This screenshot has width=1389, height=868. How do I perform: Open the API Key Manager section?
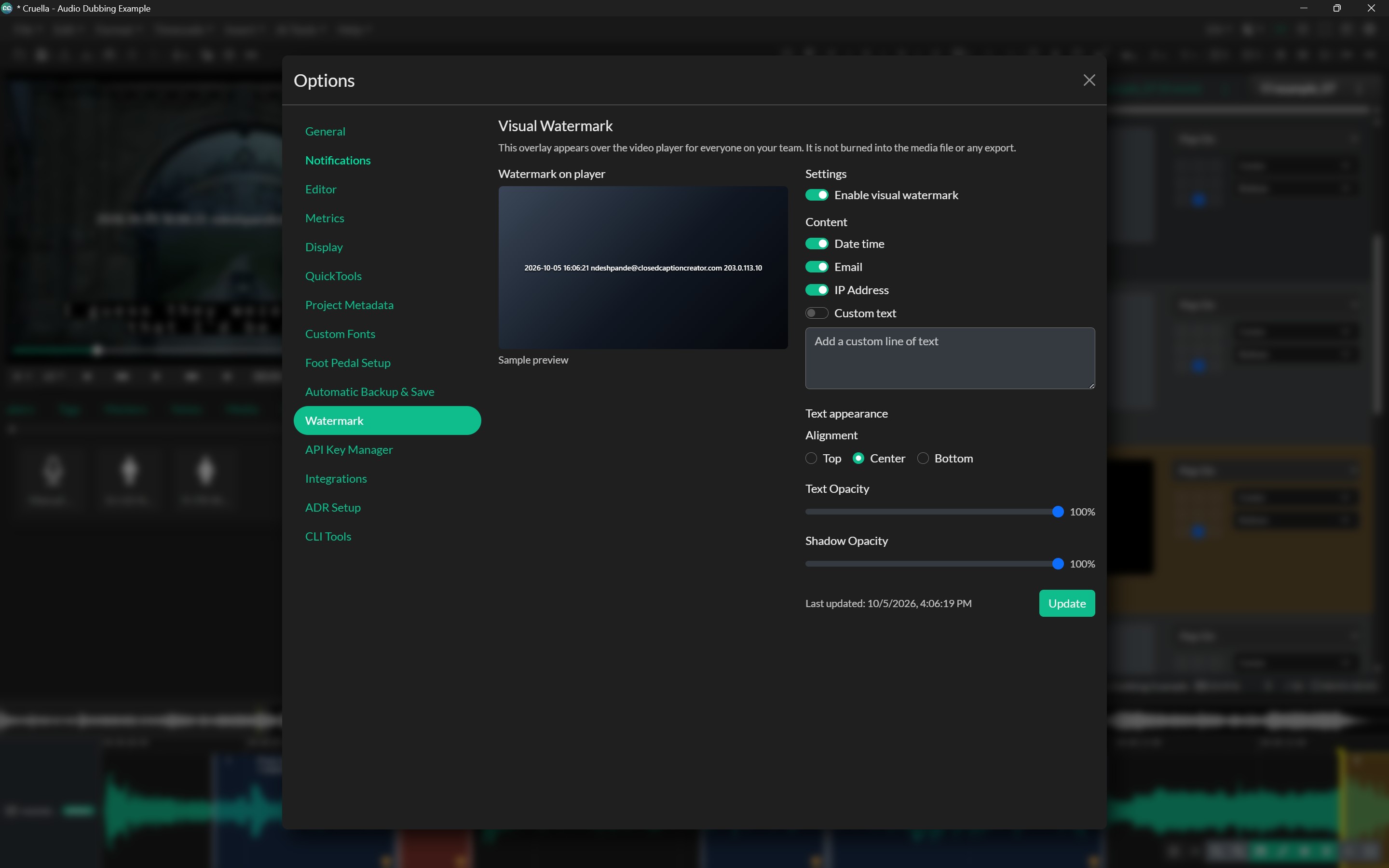(348, 449)
